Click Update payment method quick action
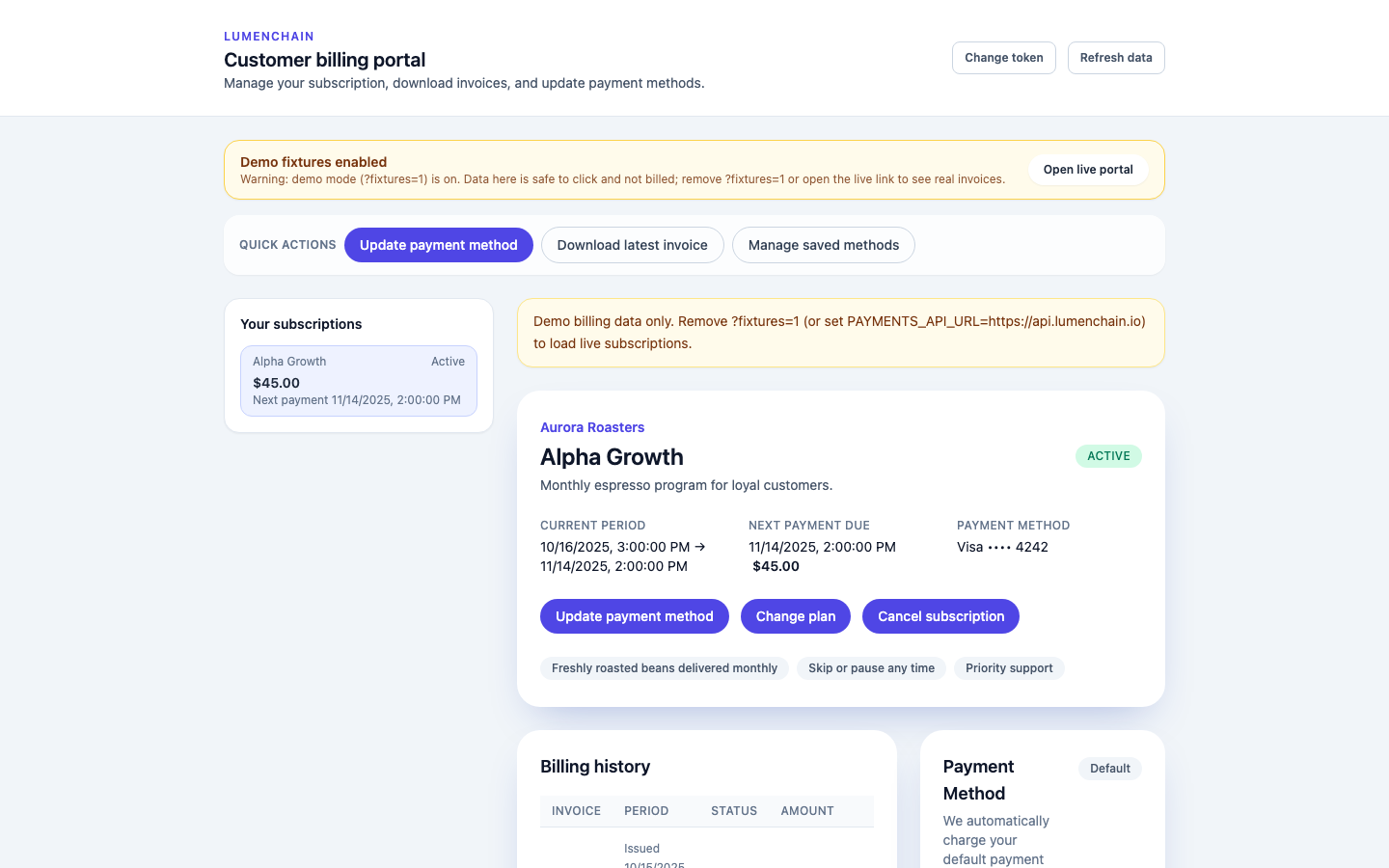This screenshot has width=1389, height=868. (438, 245)
